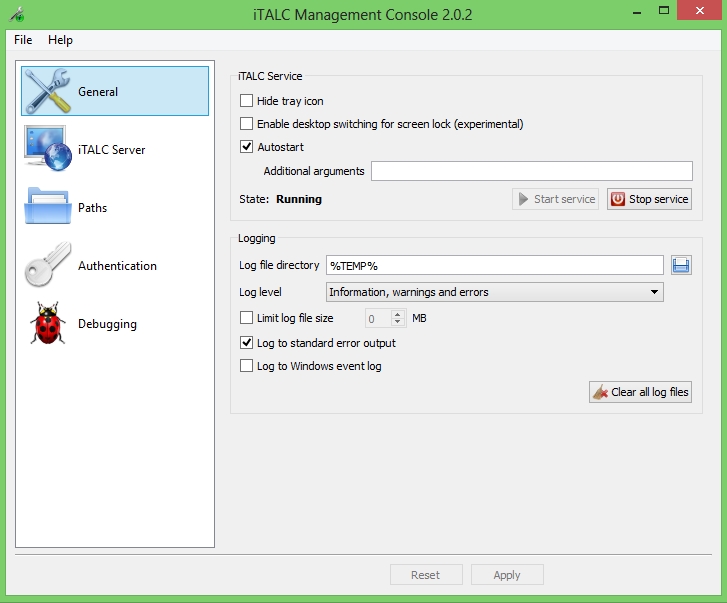Increase log file size with up arrow
Image resolution: width=727 pixels, height=603 pixels.
tap(397, 314)
